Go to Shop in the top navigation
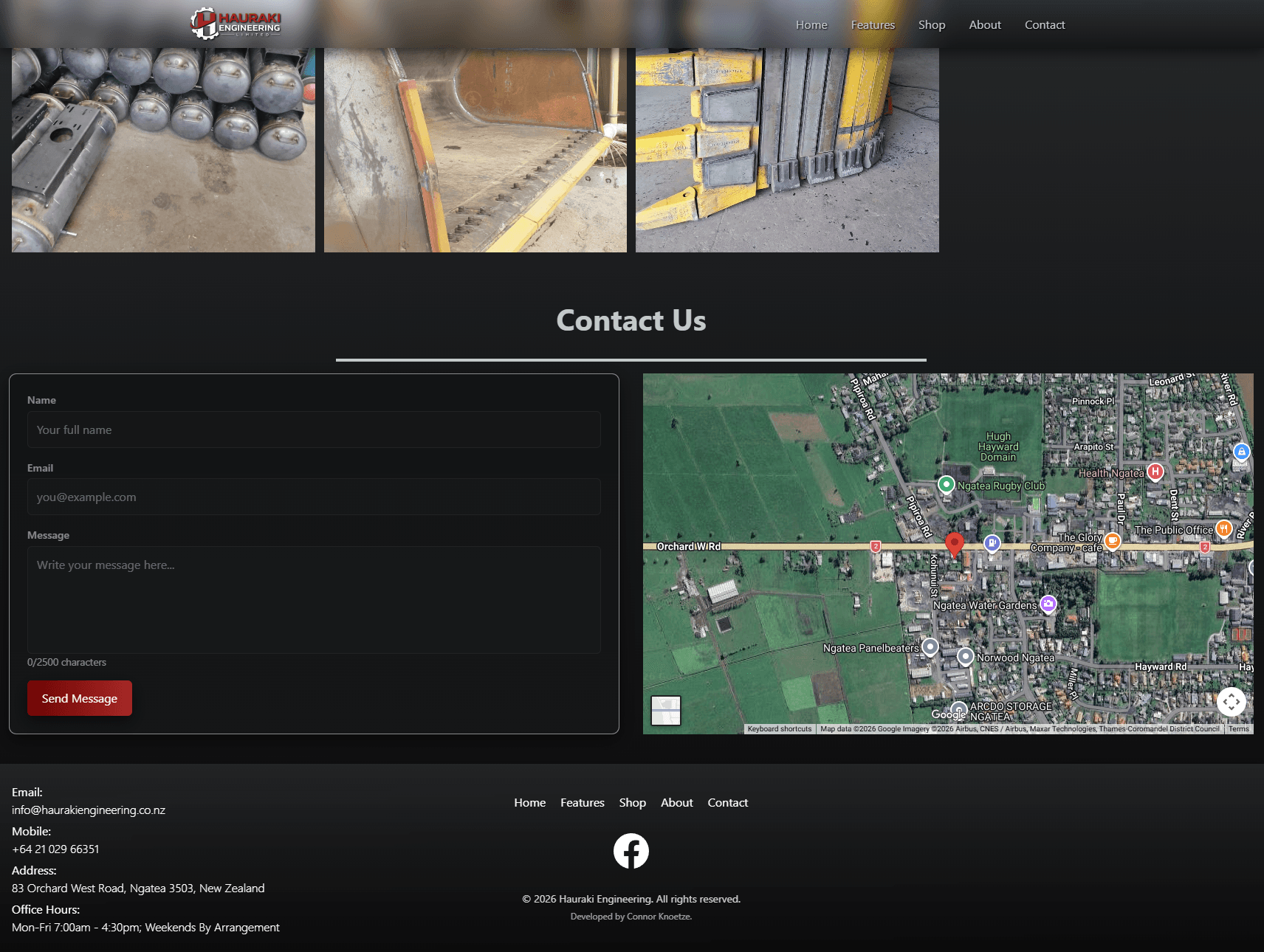The width and height of the screenshot is (1264, 952). [932, 25]
